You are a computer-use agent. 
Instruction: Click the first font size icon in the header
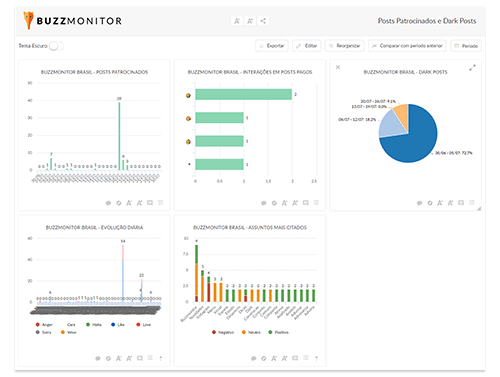(x=237, y=21)
